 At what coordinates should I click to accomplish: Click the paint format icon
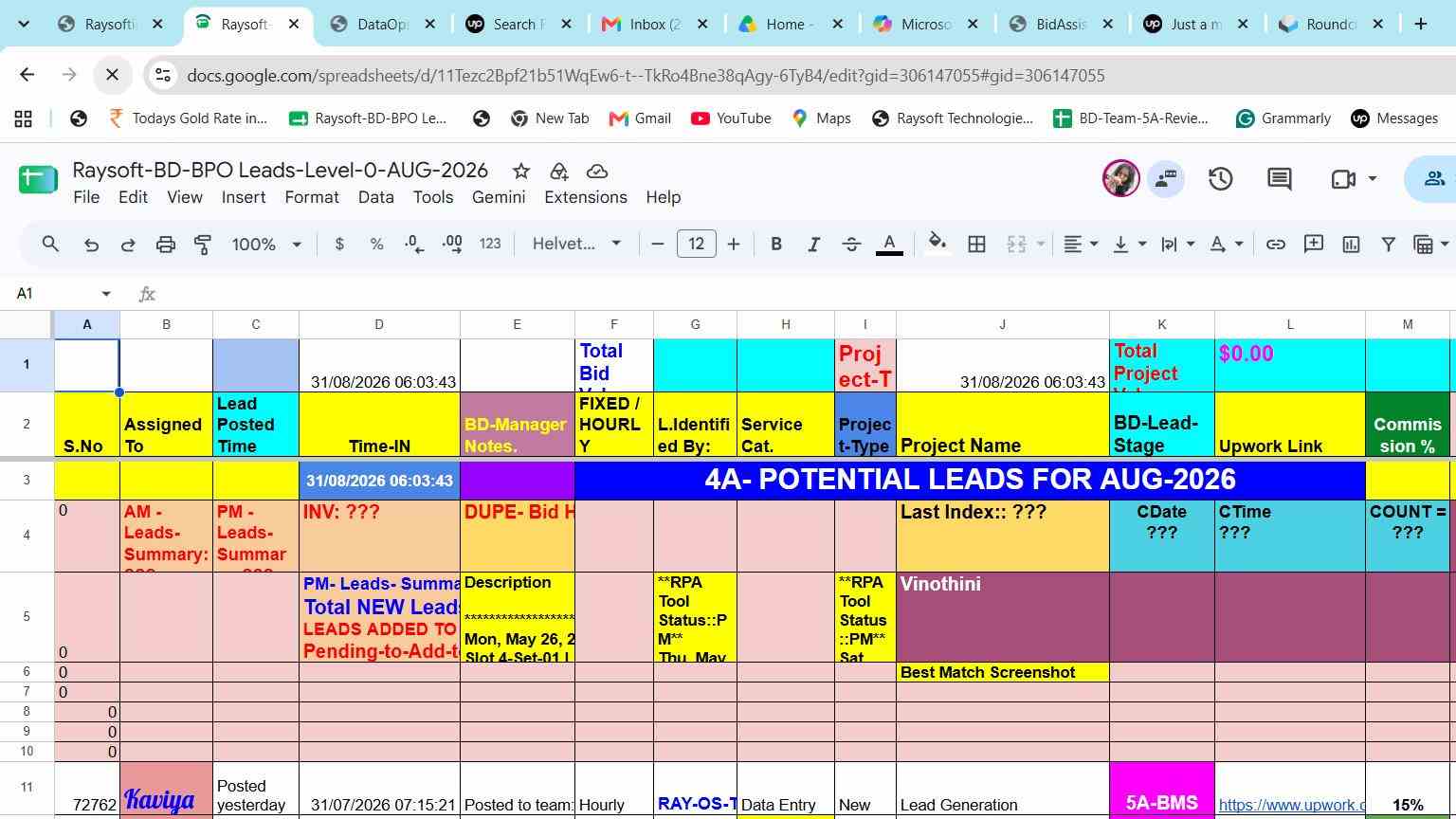(203, 245)
